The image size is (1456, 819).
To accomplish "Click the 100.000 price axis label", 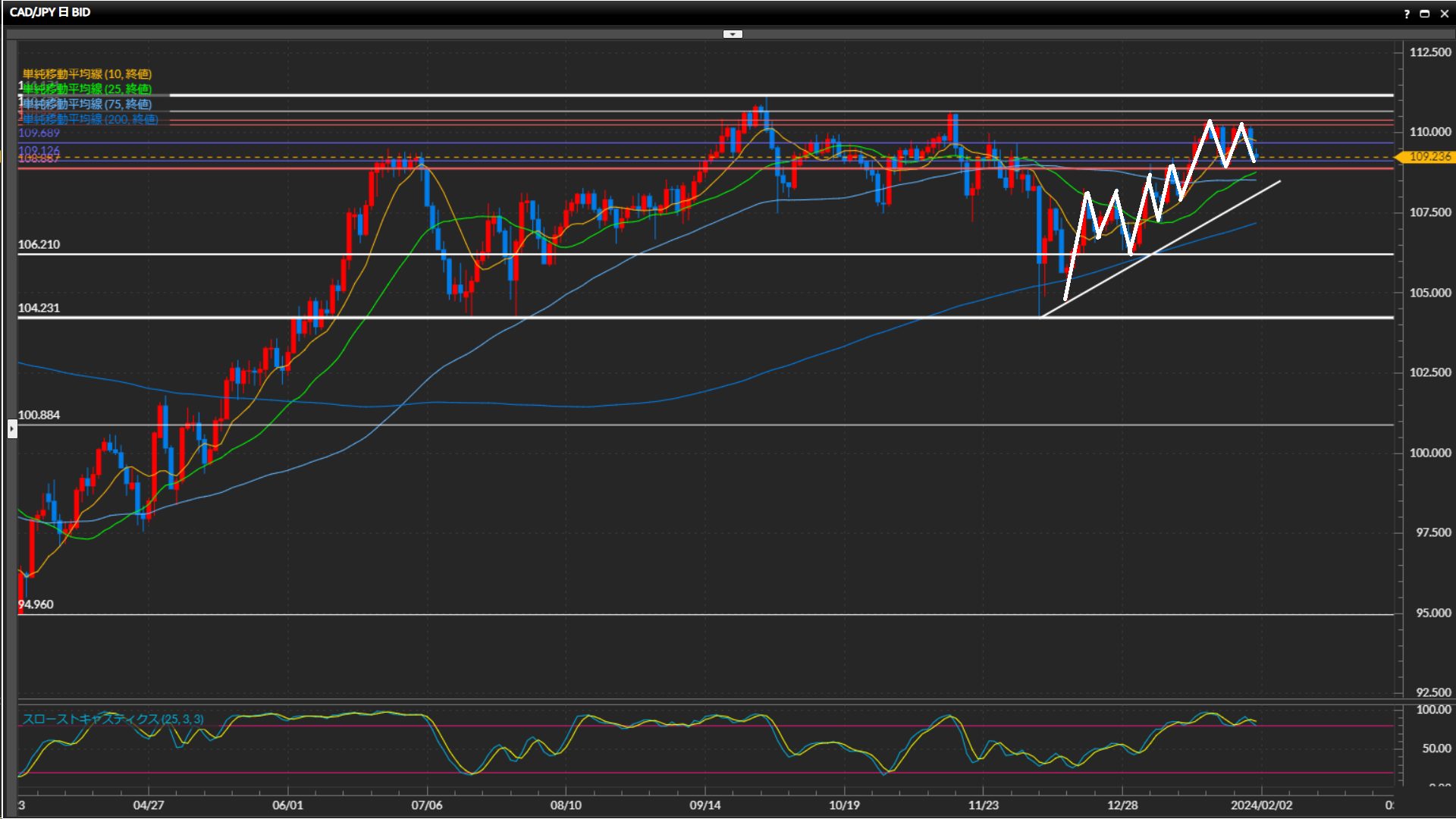I will [1429, 453].
